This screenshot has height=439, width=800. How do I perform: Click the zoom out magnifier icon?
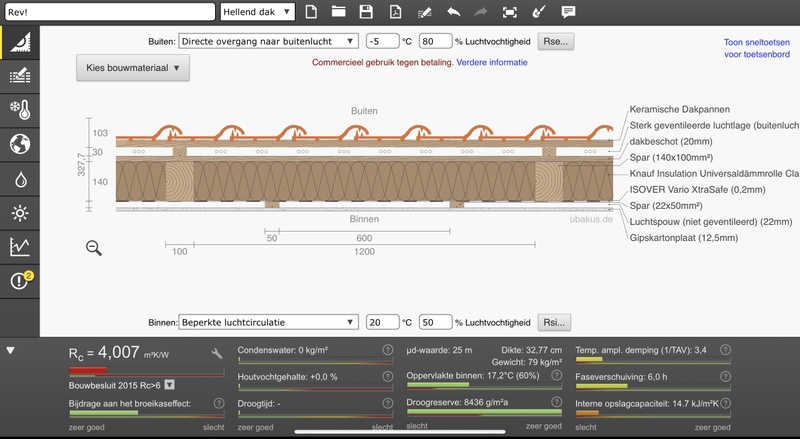point(94,248)
